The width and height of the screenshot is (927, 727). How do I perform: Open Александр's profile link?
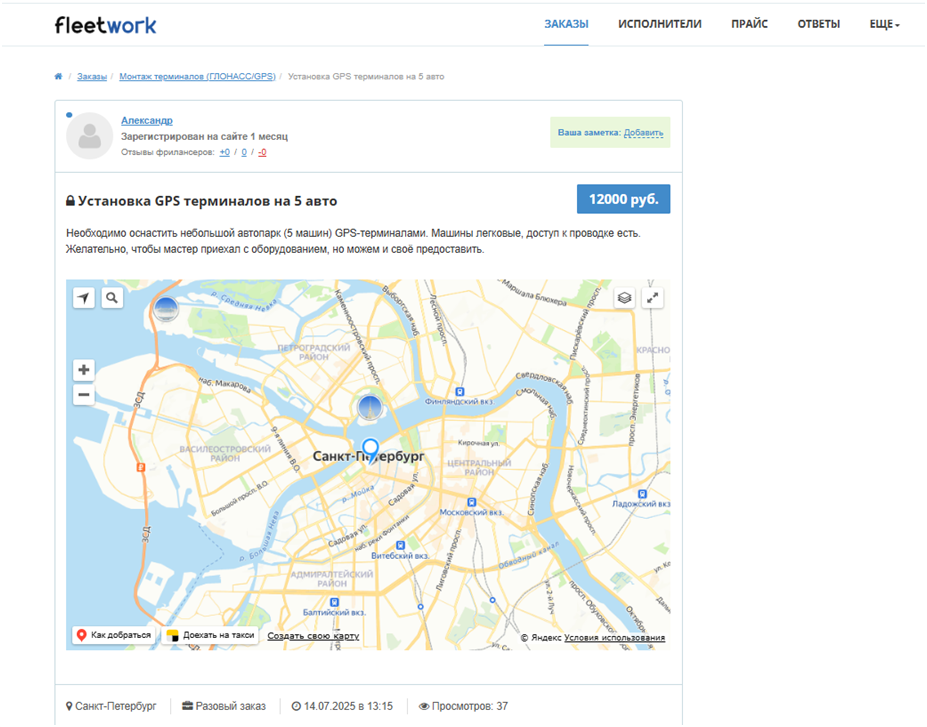(147, 120)
